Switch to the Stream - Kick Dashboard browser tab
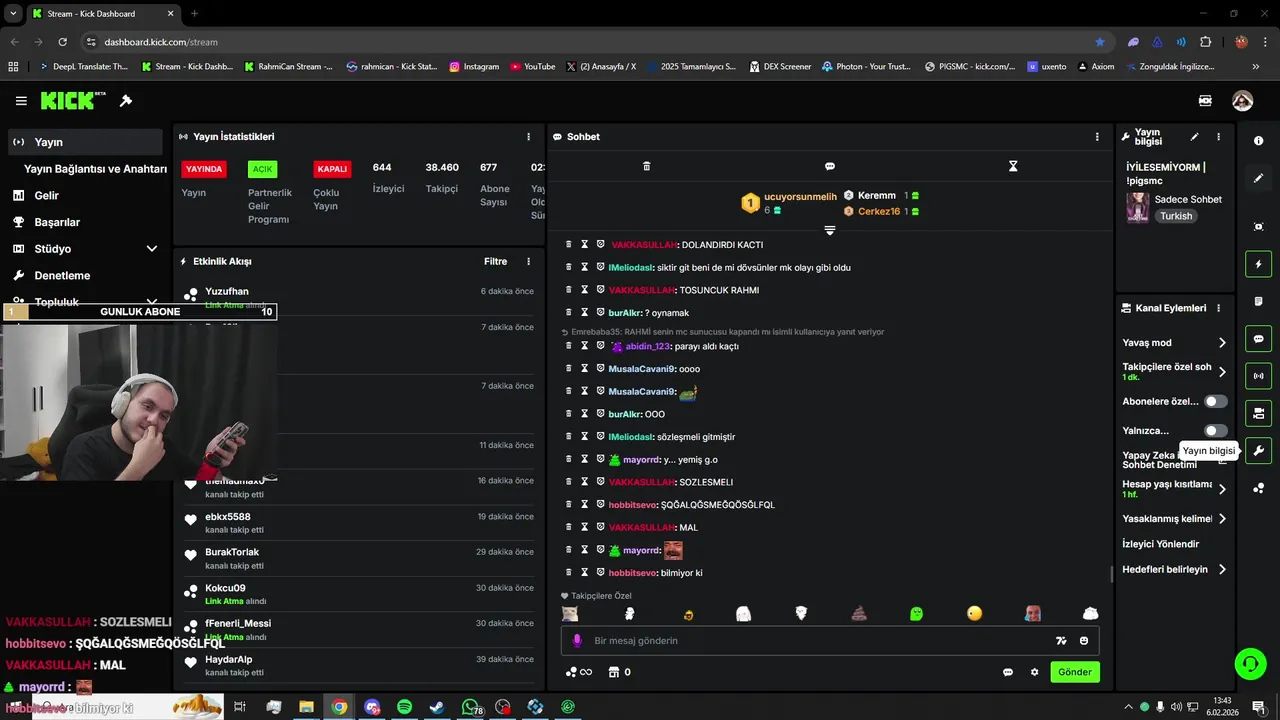Screen dimensions: 1280x720 click(x=102, y=14)
